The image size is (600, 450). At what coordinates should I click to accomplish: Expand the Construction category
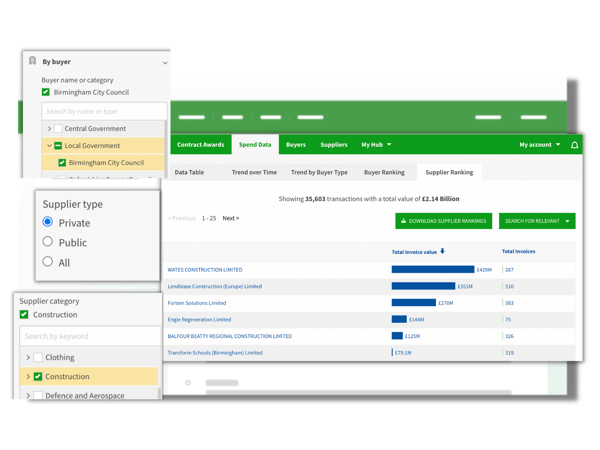(28, 377)
